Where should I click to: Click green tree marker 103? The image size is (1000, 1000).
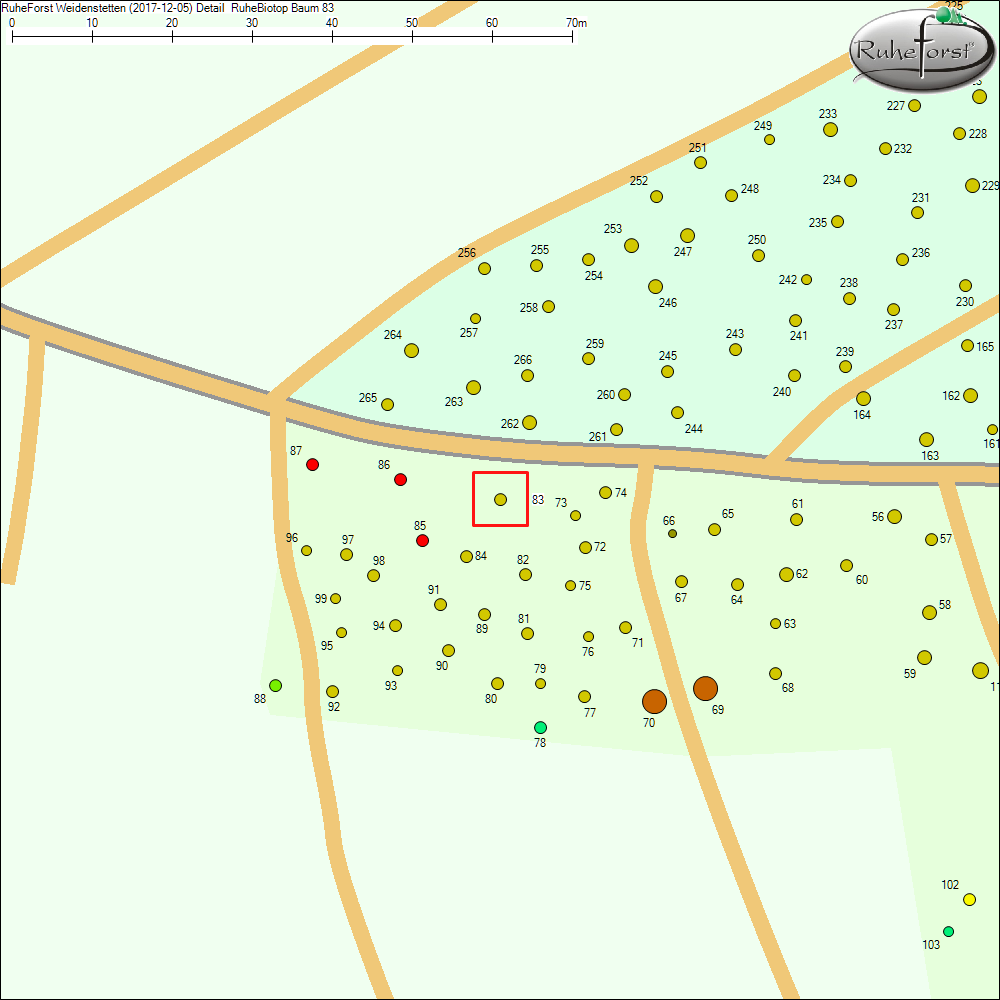coord(948,932)
